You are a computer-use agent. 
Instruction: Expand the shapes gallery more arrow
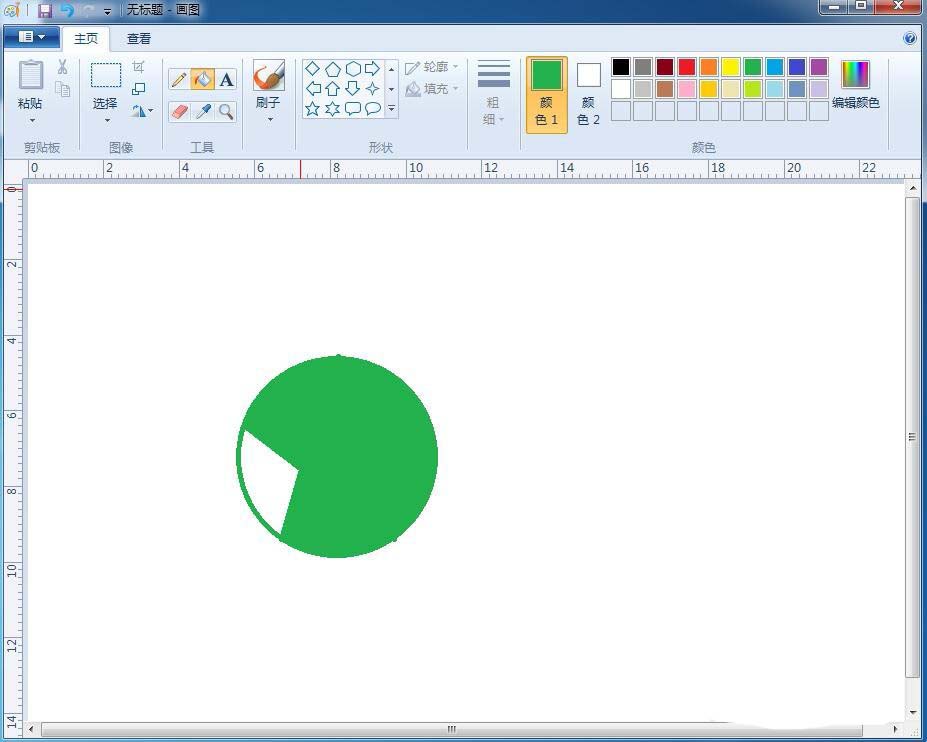pyautogui.click(x=391, y=108)
